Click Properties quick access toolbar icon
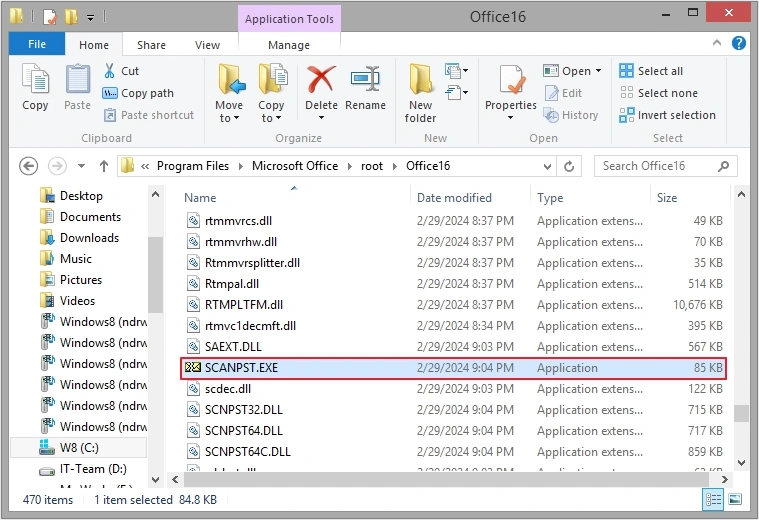Screen dimensions: 759x520 pos(50,17)
